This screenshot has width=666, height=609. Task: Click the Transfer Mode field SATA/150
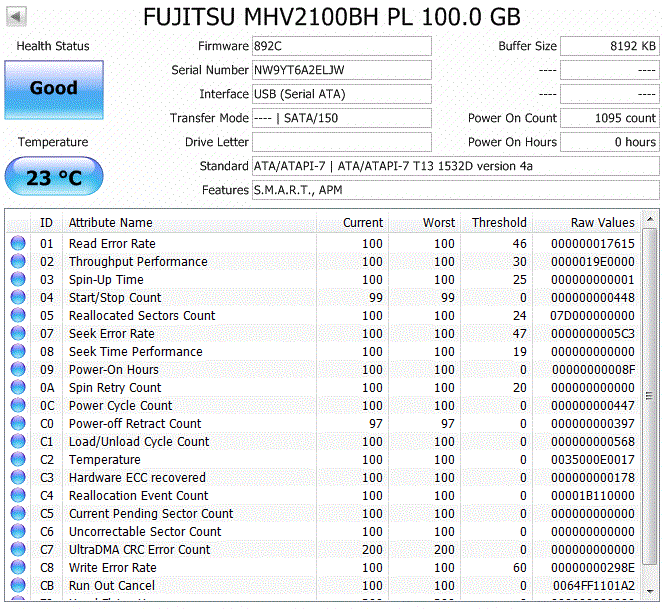click(x=342, y=118)
